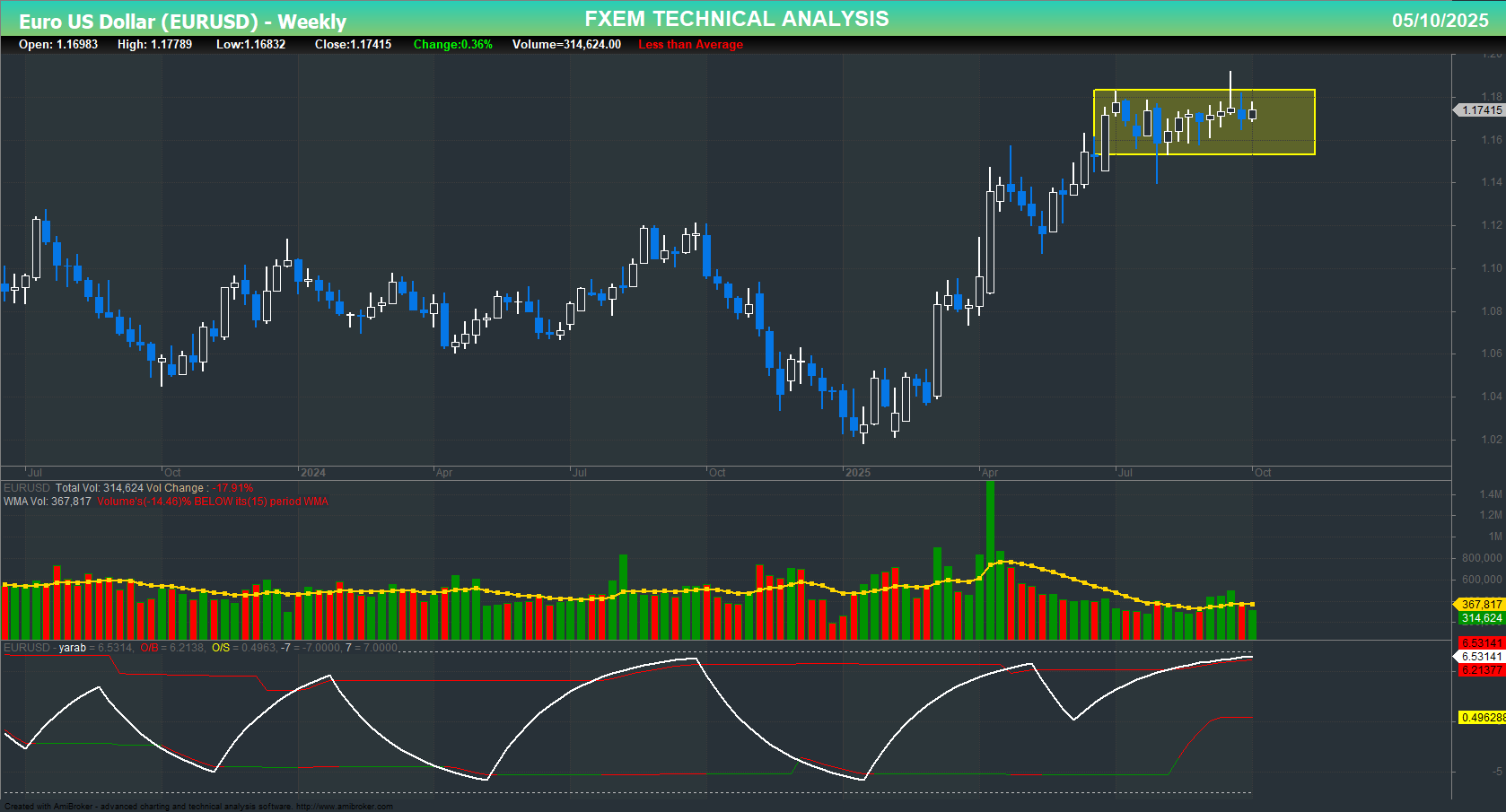Click the Volume=314,624.00 status label

pyautogui.click(x=566, y=44)
